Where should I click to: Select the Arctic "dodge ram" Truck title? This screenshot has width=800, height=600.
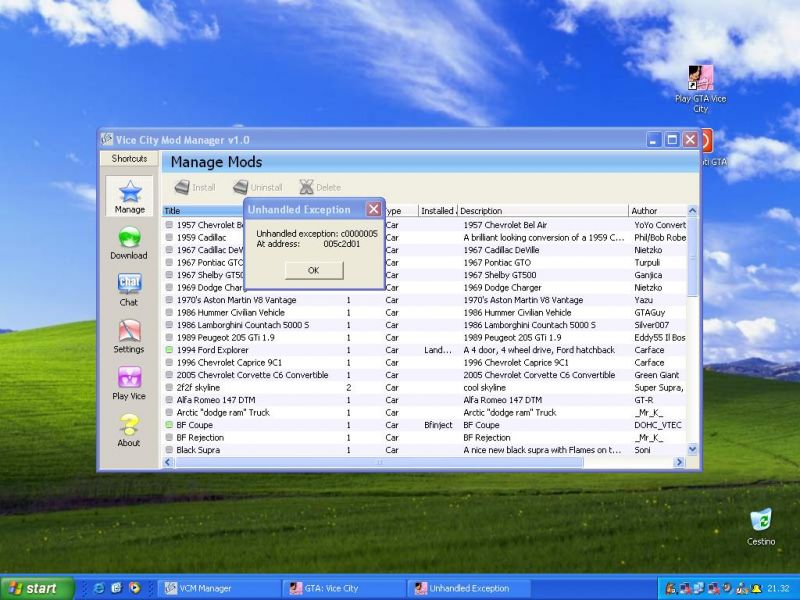click(223, 412)
